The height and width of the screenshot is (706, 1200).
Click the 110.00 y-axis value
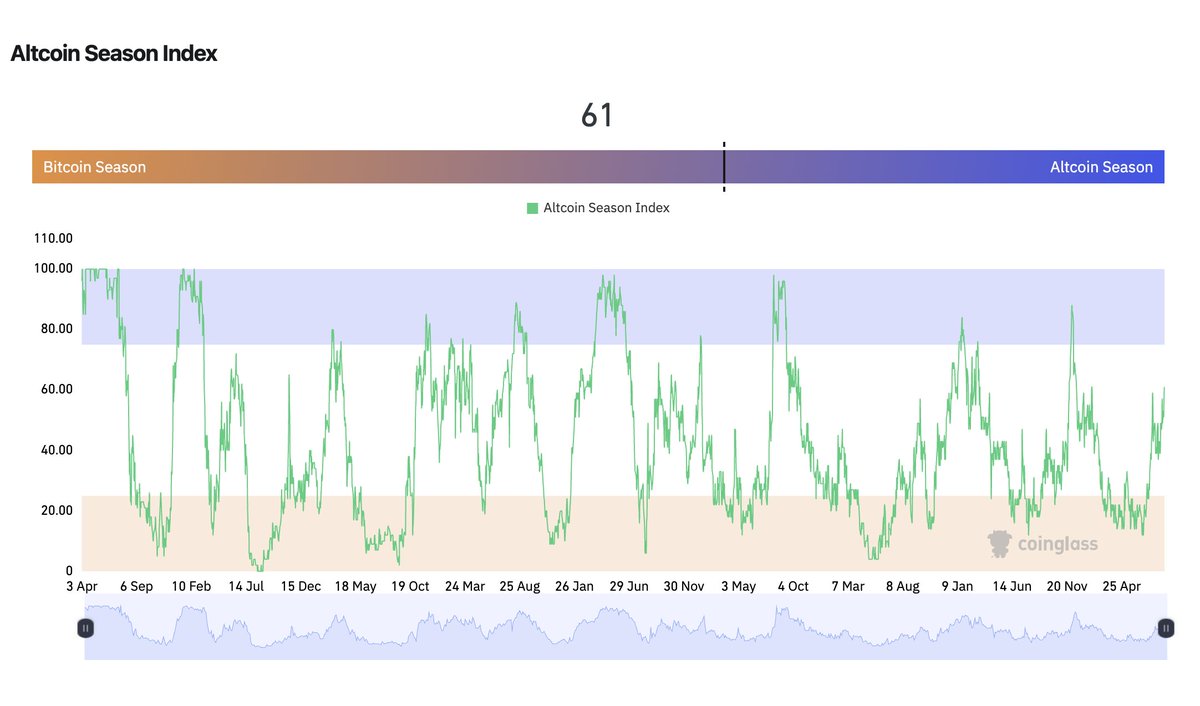53,238
